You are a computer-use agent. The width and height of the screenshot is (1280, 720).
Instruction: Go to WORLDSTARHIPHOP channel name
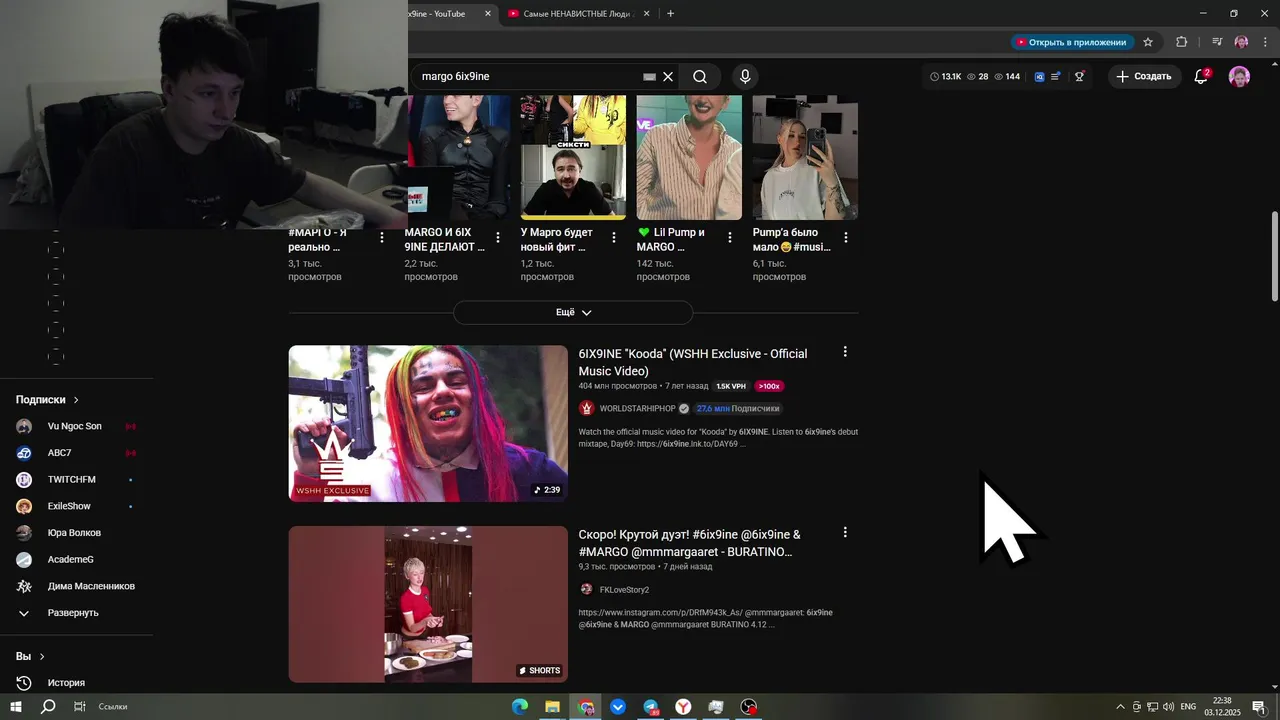637,409
